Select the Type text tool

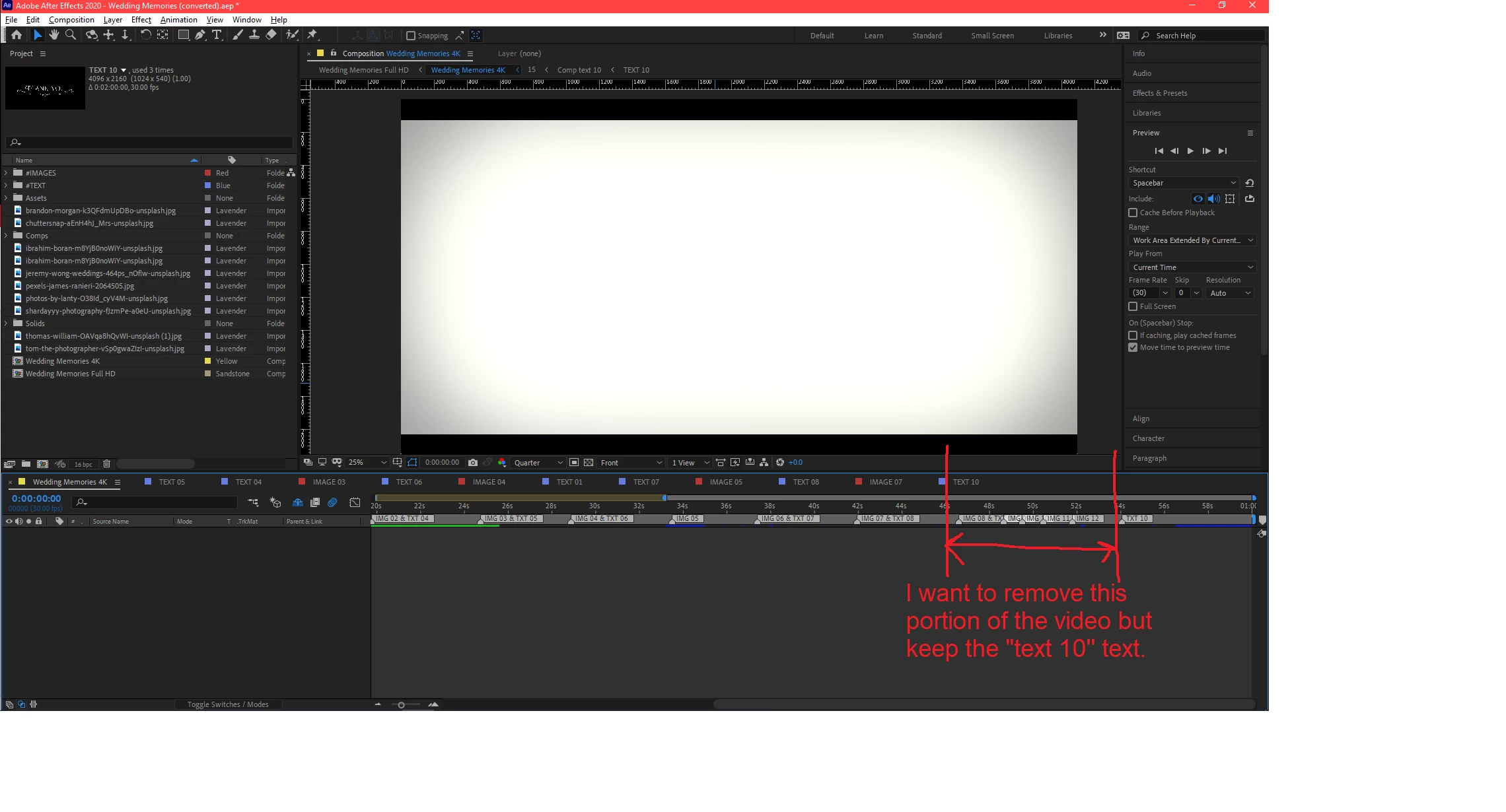coord(217,35)
